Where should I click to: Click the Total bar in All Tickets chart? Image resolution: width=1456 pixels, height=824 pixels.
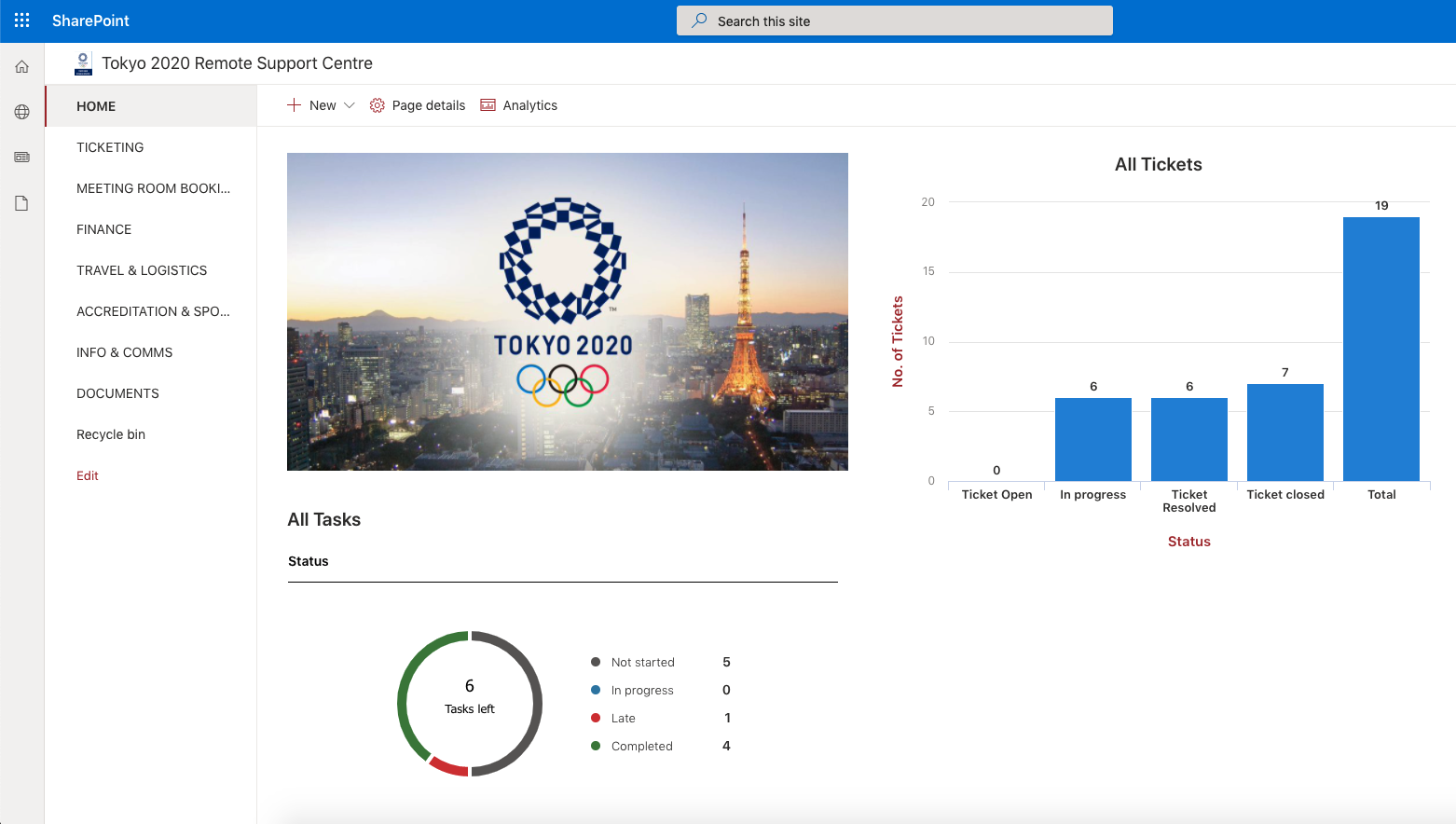1380,349
